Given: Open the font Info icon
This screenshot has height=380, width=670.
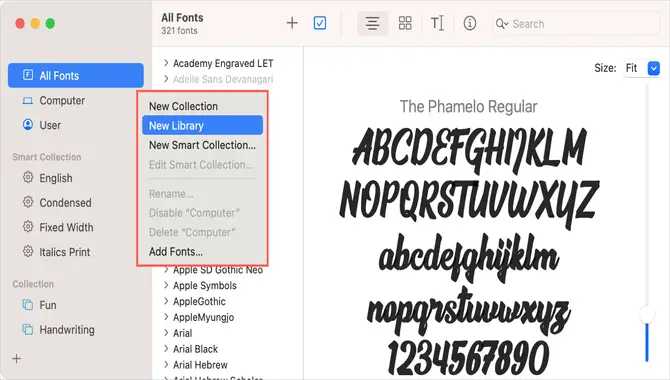Looking at the screenshot, I should coord(470,23).
